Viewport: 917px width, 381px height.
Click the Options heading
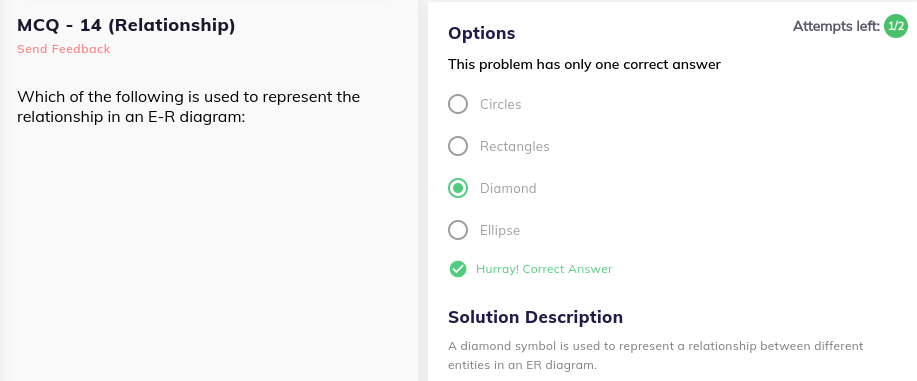482,33
